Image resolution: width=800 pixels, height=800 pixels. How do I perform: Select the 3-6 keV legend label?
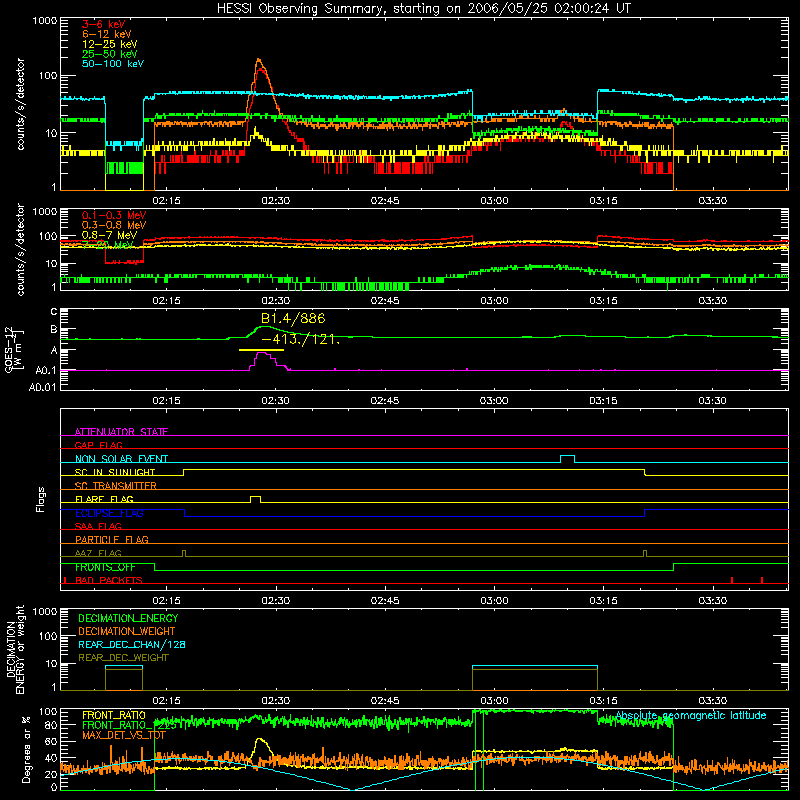tap(103, 24)
